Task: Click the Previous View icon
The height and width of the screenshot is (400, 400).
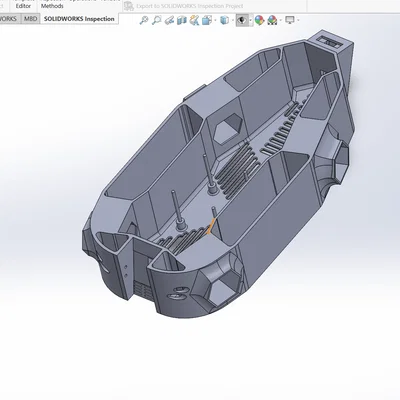Action: [169, 20]
